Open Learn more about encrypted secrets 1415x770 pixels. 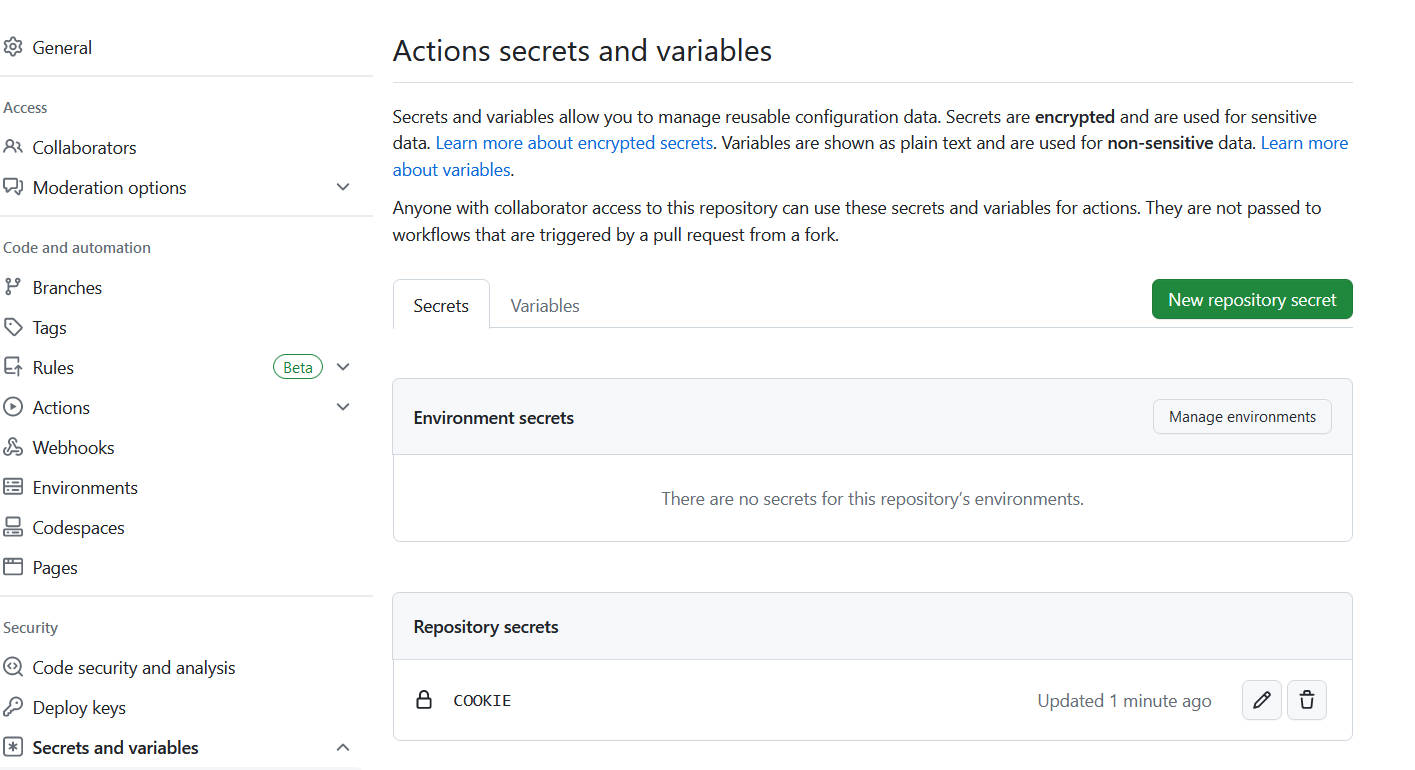click(574, 142)
